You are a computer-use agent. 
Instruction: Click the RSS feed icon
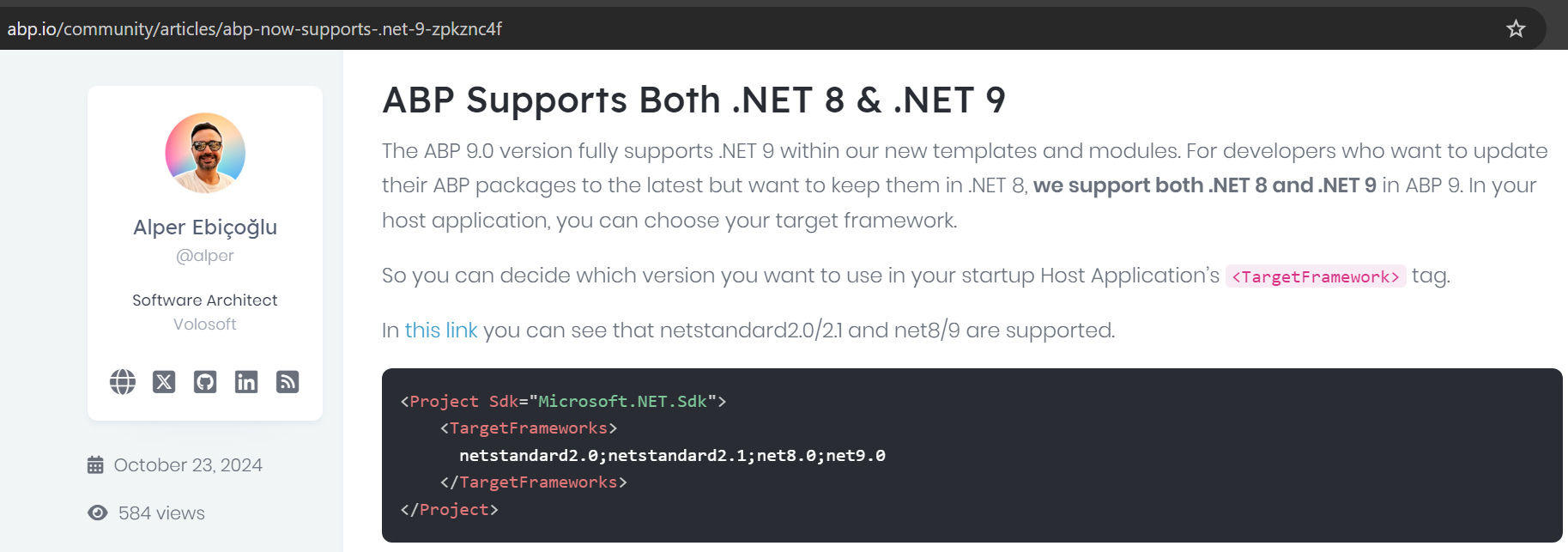coord(288,381)
